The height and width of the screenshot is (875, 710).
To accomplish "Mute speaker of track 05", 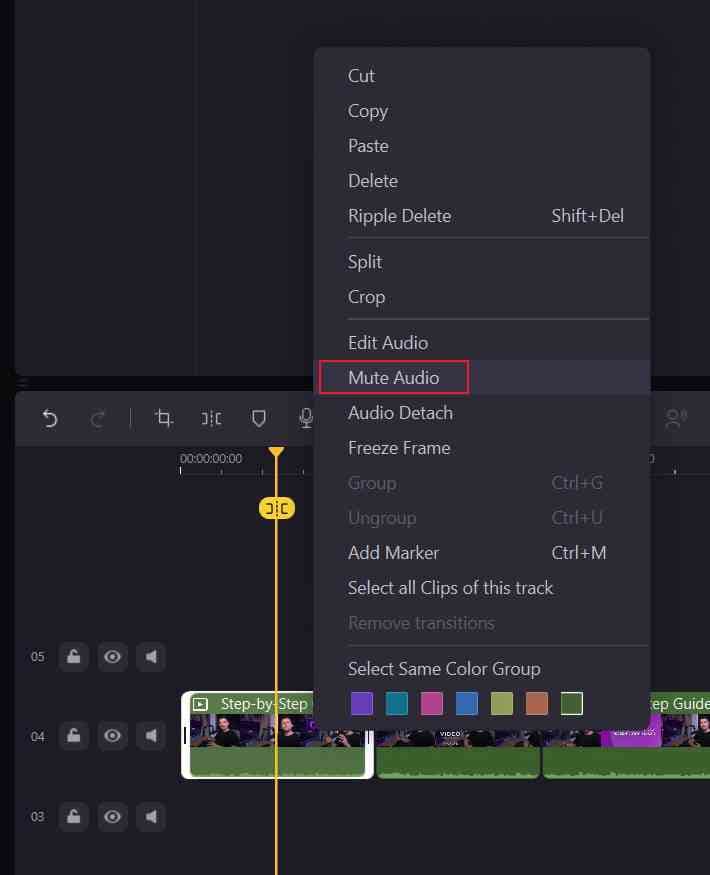I will (151, 656).
